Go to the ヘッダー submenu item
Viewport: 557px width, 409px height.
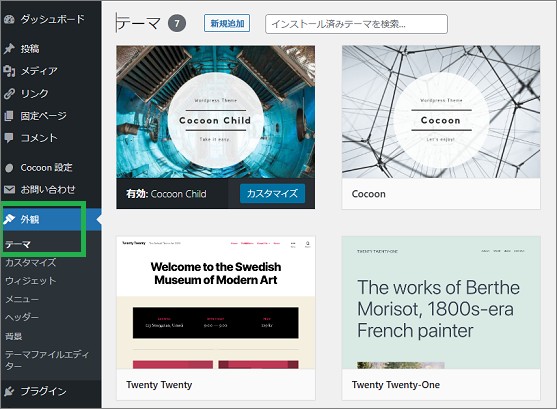(22, 317)
